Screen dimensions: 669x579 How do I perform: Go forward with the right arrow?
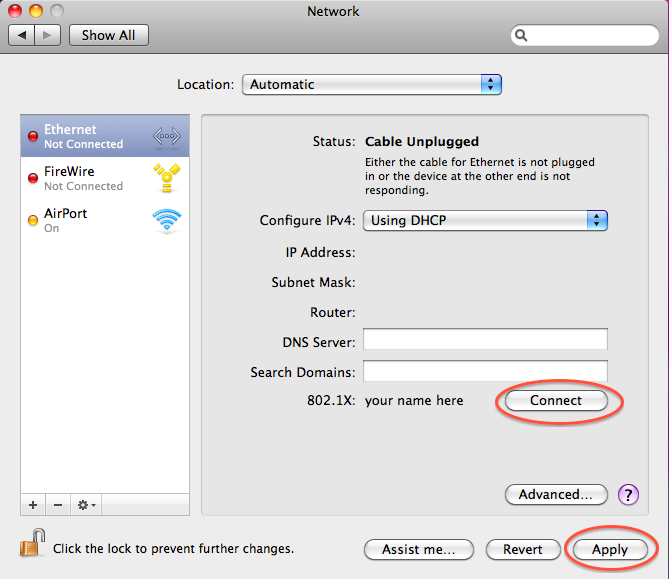click(47, 35)
